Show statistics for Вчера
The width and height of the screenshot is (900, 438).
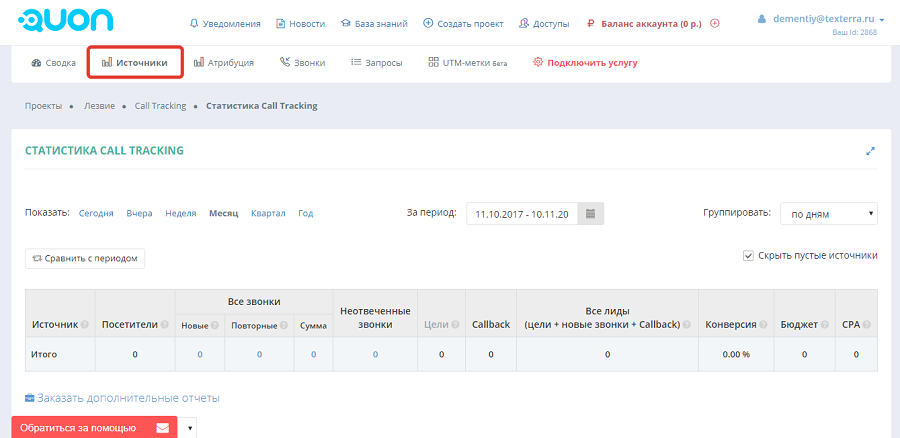click(139, 214)
